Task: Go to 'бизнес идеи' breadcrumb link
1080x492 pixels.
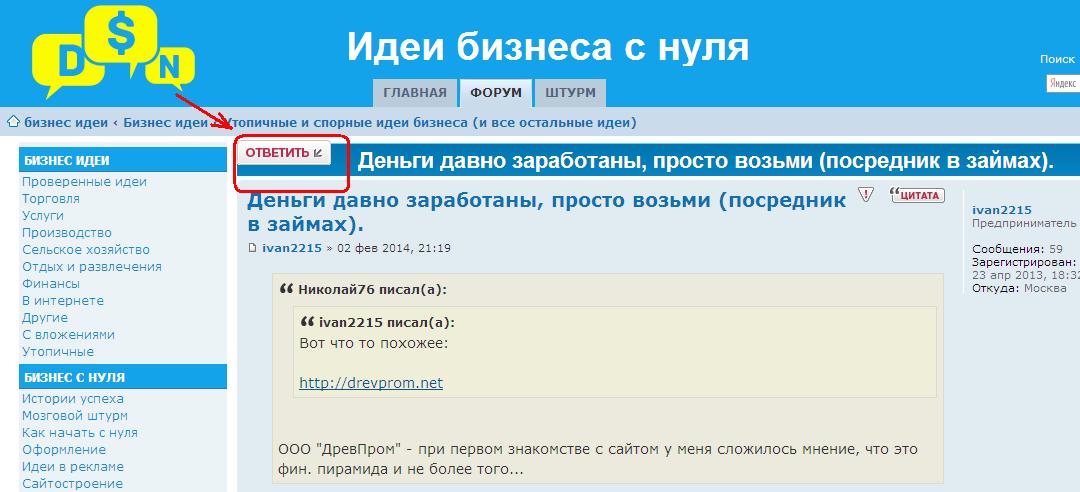Action: (x=66, y=123)
